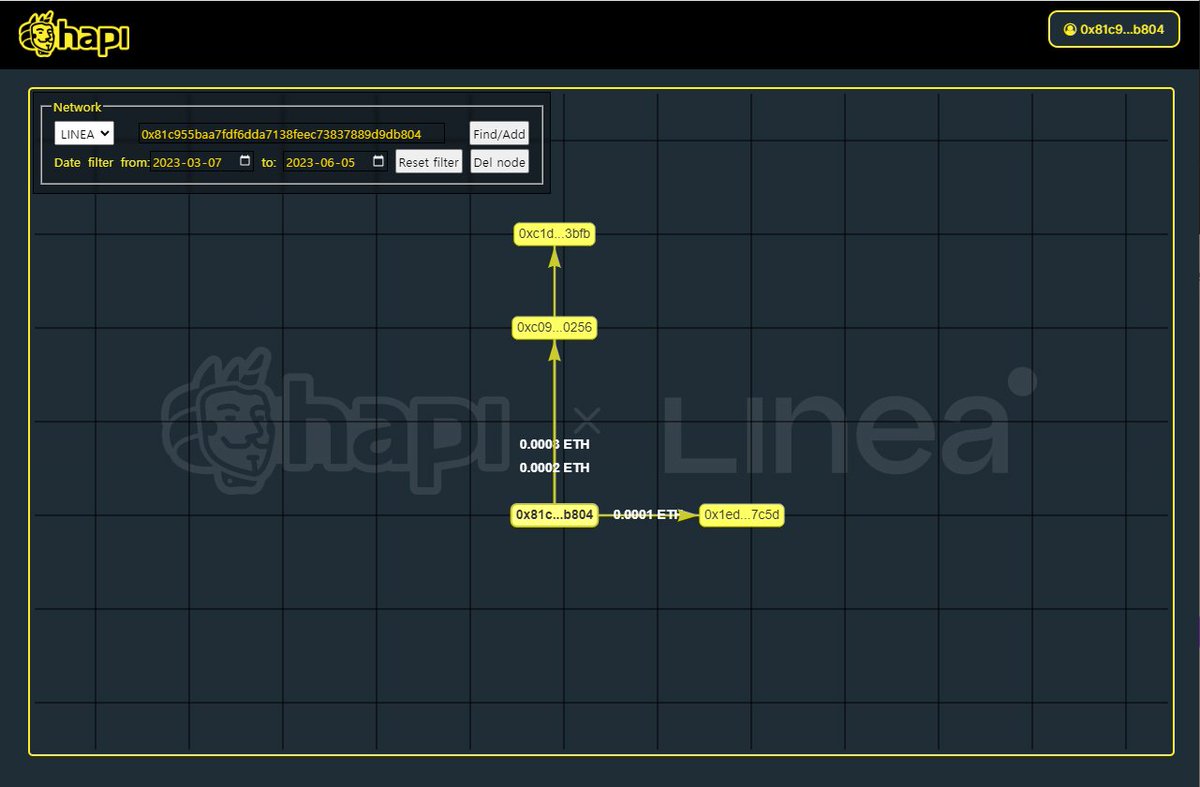Click the wallet address input field

point(291,134)
